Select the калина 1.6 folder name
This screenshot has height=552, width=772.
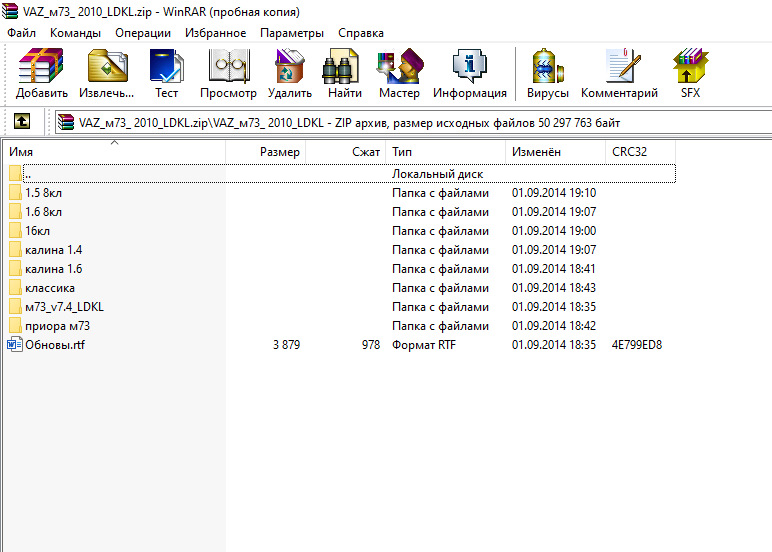pos(54,269)
